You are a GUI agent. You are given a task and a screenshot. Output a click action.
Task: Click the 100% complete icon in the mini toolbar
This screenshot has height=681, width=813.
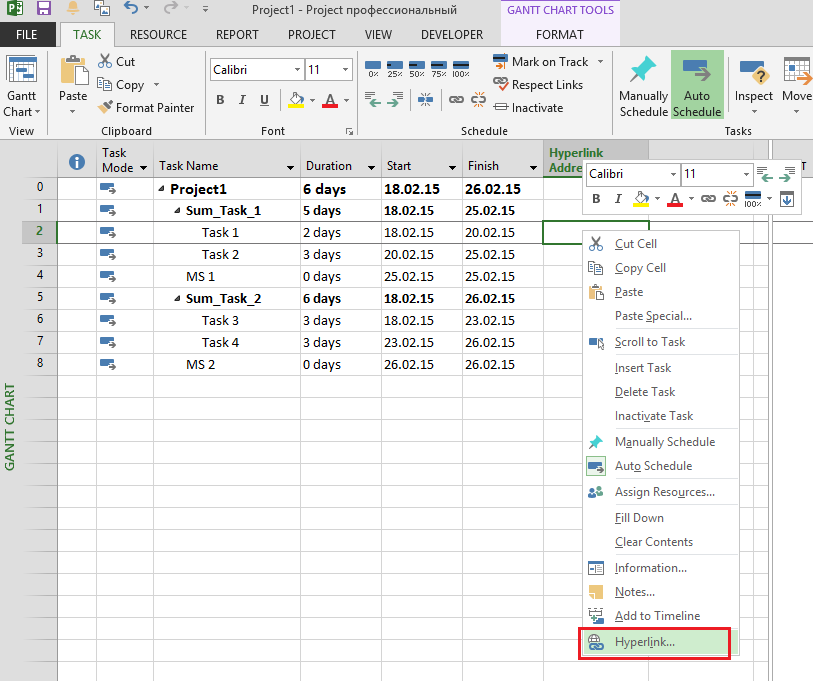[753, 198]
